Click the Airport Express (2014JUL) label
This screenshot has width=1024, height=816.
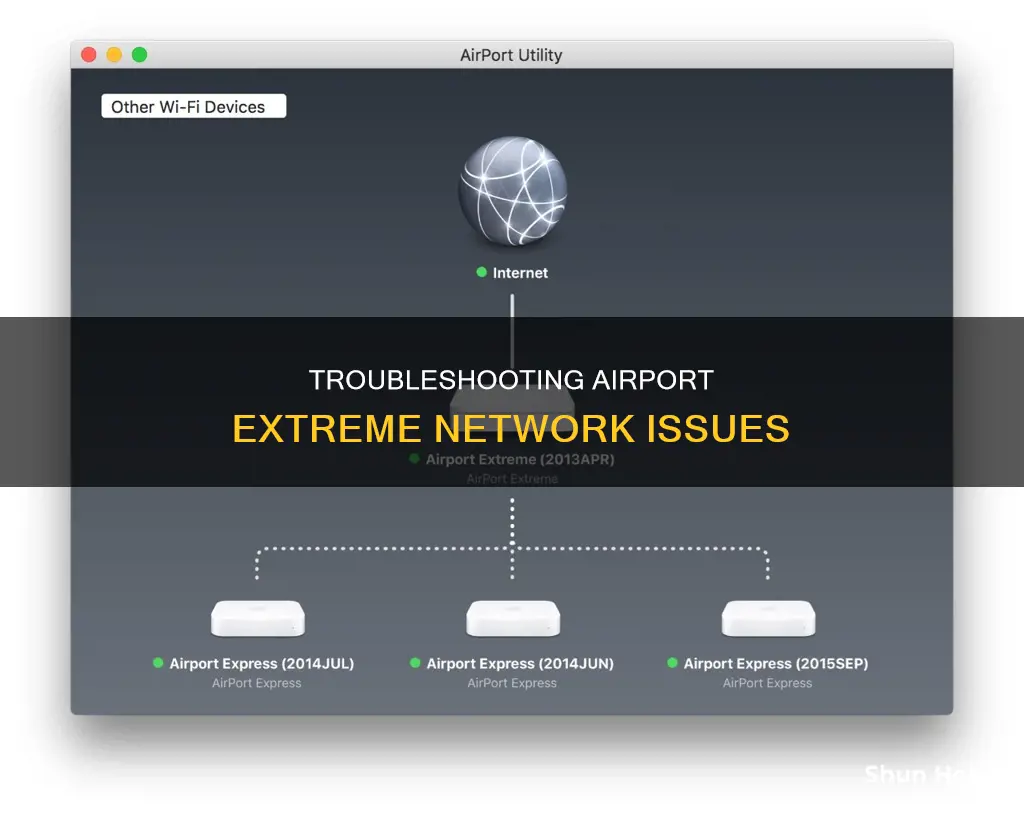coord(261,663)
